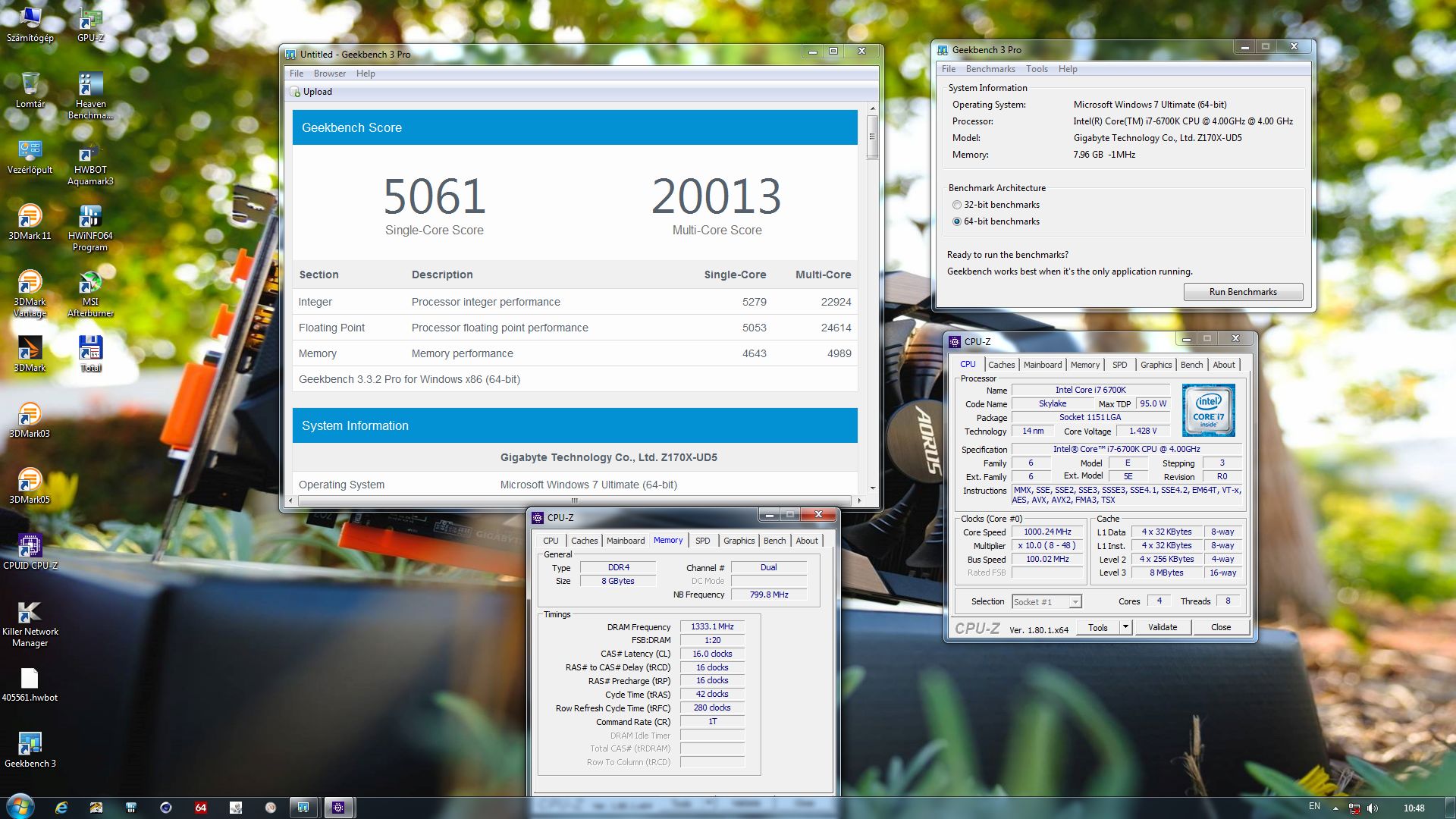This screenshot has height=819, width=1456.
Task: Switch to Graphics tab in lower CPU-Z
Action: (739, 541)
